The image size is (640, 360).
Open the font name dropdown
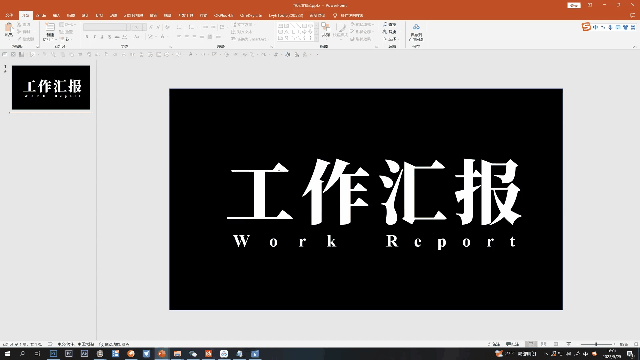click(x=128, y=27)
